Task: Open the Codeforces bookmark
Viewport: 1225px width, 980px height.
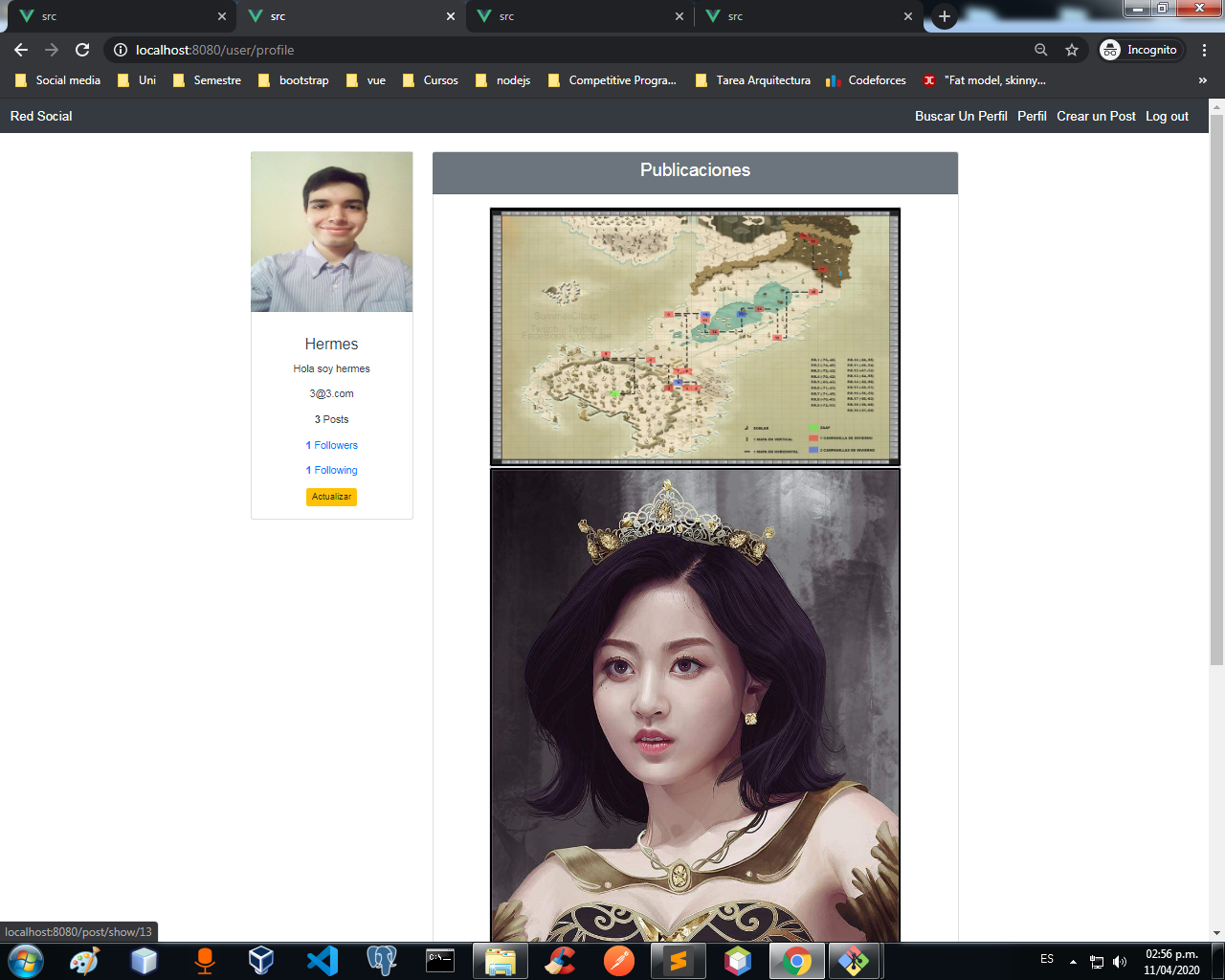Action: point(866,80)
